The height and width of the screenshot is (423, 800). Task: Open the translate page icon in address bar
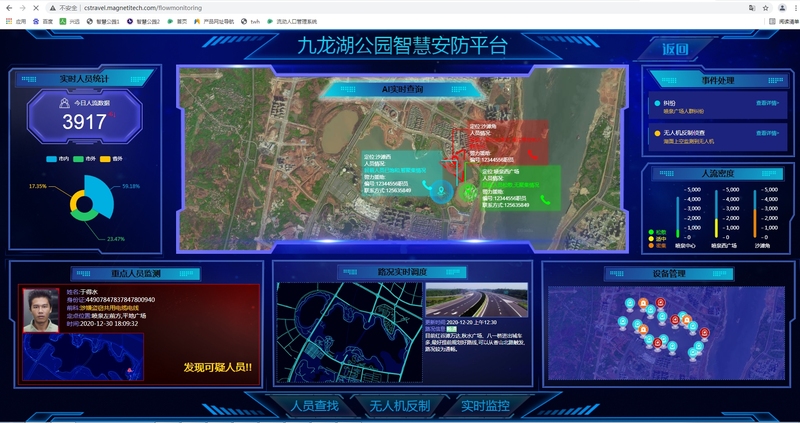(752, 8)
